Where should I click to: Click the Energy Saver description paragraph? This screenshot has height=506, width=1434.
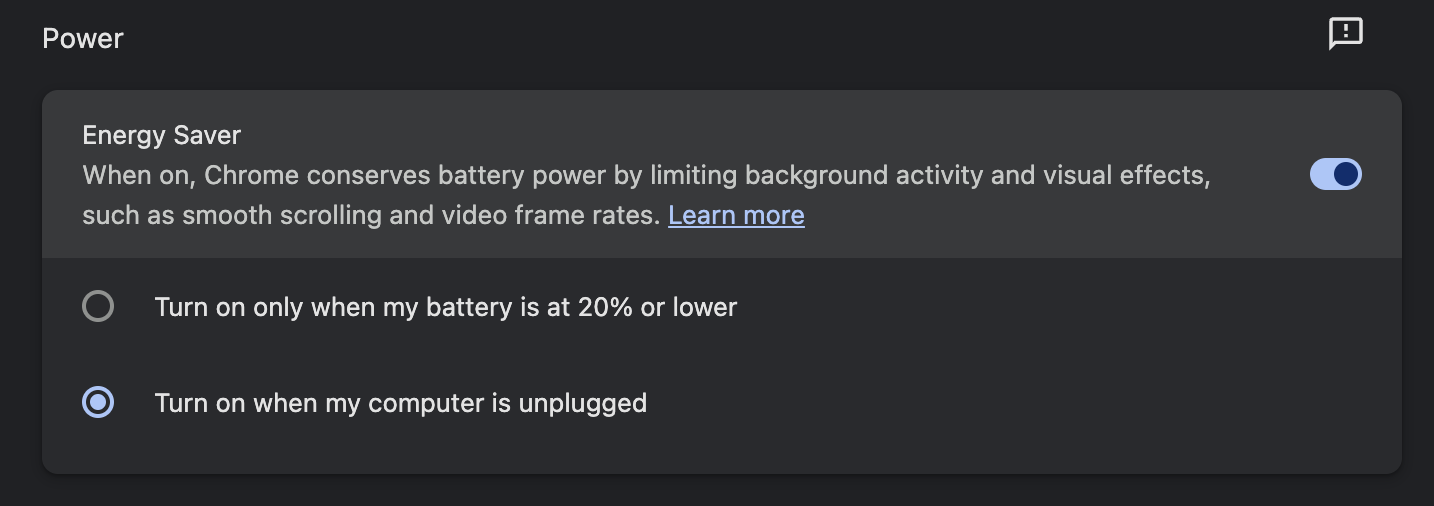point(500,195)
